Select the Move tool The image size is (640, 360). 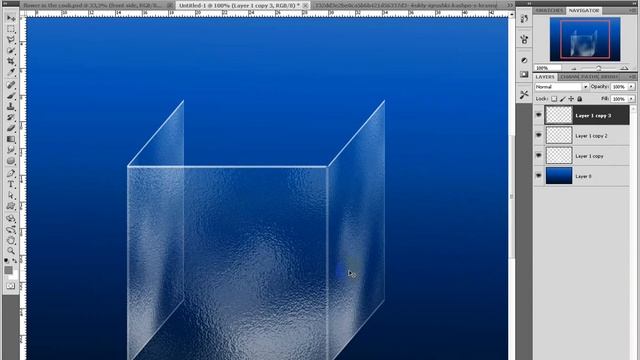pos(11,19)
